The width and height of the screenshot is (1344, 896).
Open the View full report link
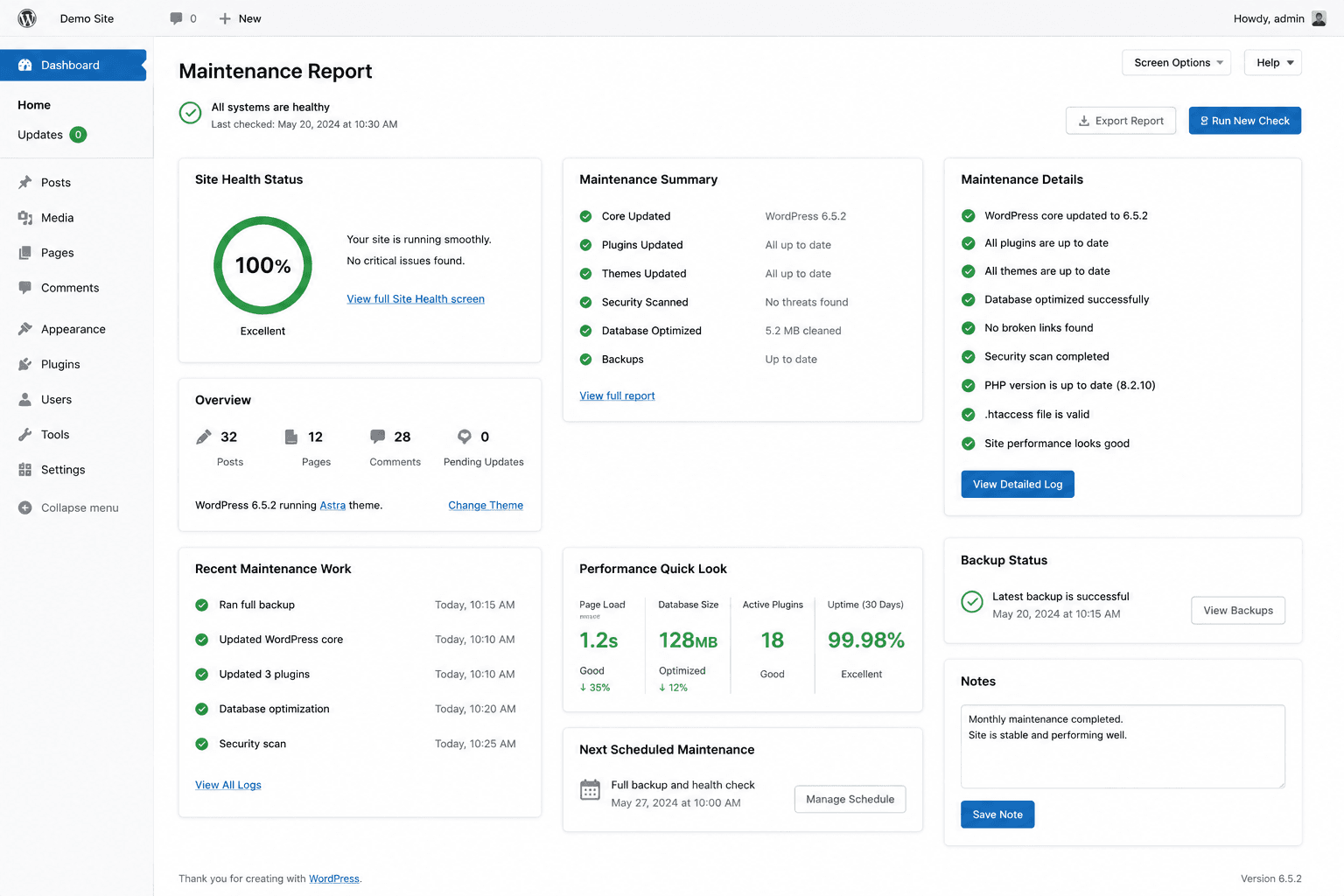(x=617, y=395)
